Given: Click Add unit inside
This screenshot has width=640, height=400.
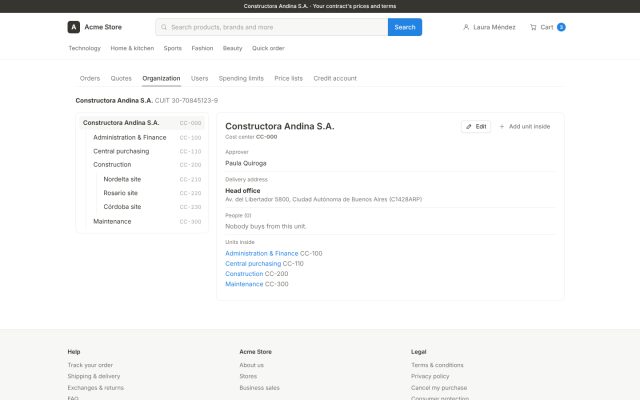Looking at the screenshot, I should [x=525, y=127].
